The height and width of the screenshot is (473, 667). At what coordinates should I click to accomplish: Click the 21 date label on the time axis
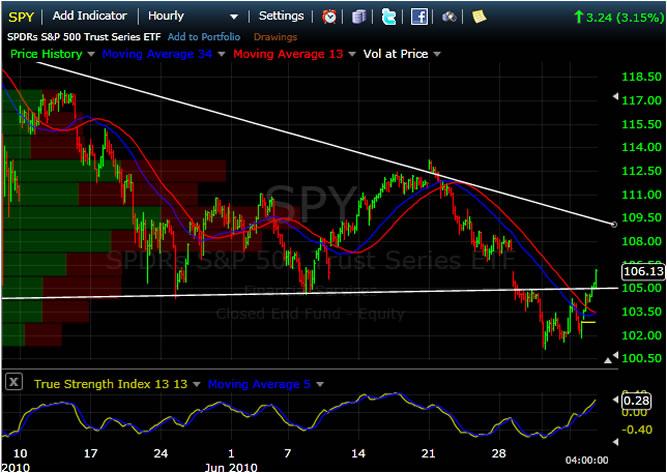[428, 453]
